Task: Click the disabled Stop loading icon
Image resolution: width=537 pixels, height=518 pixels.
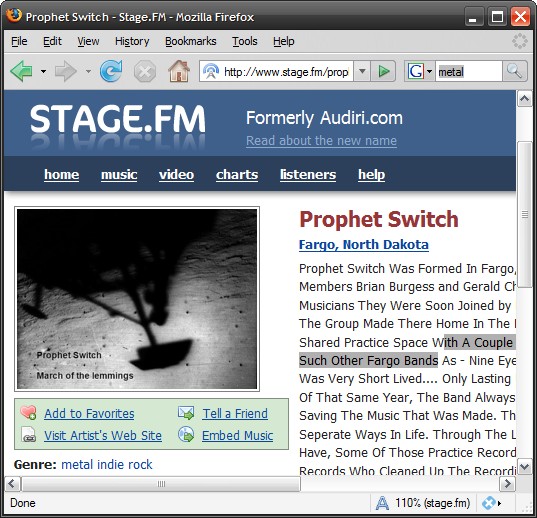Action: point(145,72)
